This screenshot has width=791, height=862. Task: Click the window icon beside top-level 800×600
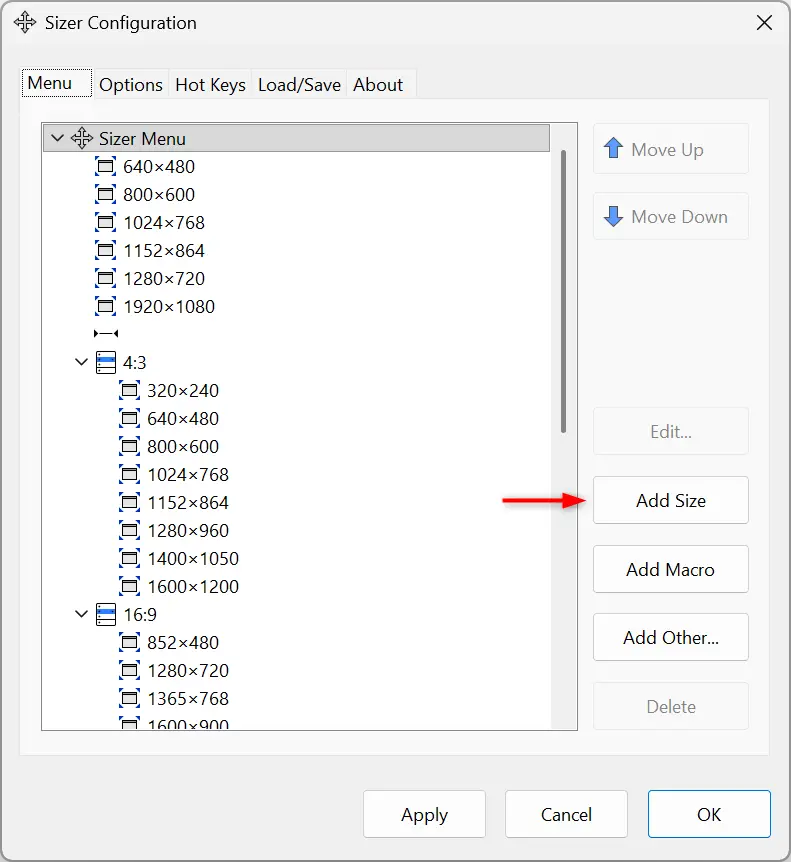pyautogui.click(x=106, y=194)
